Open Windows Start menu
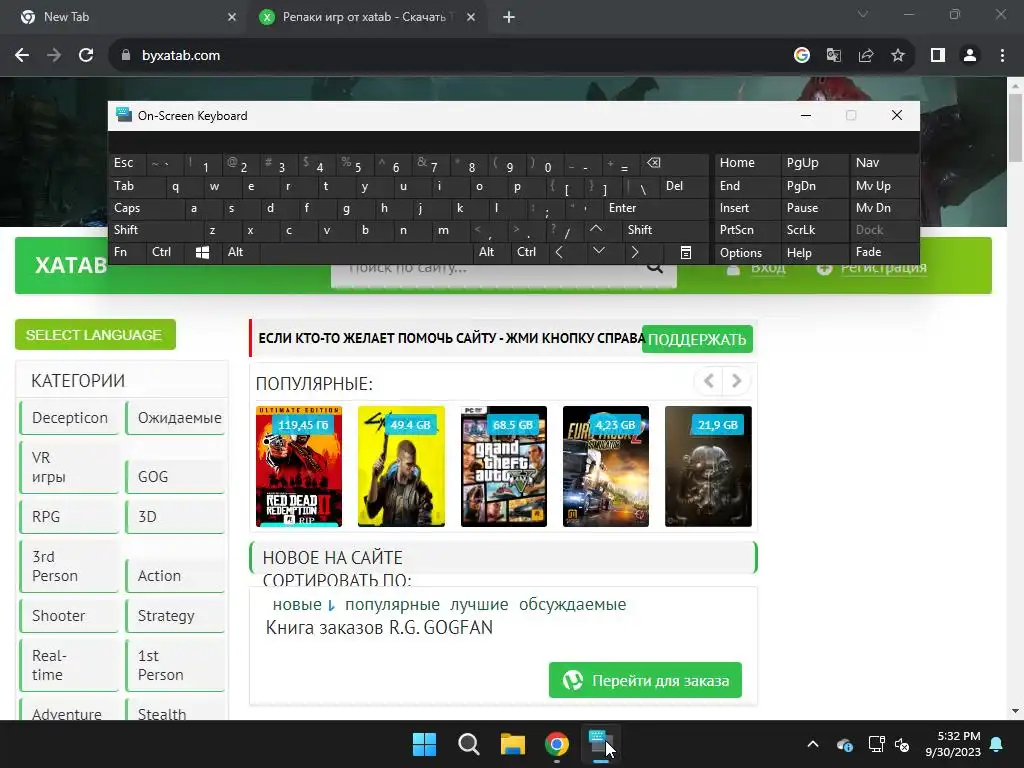Screen dimensions: 1024x768 (424, 744)
